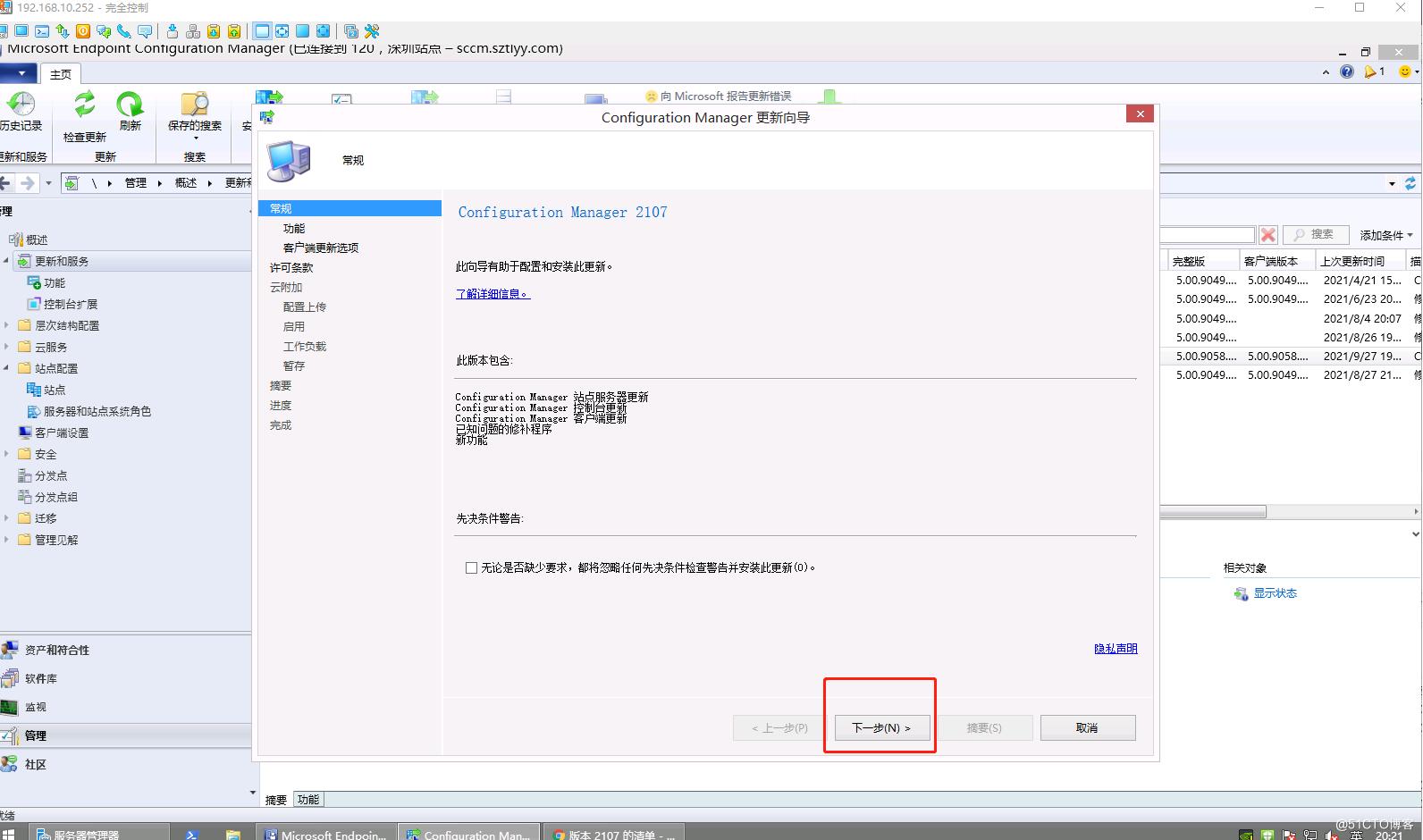Open the blue application menu dropdown

[19, 73]
